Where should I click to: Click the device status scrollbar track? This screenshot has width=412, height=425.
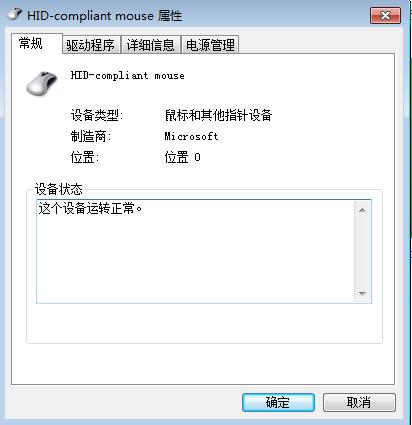[x=362, y=252]
